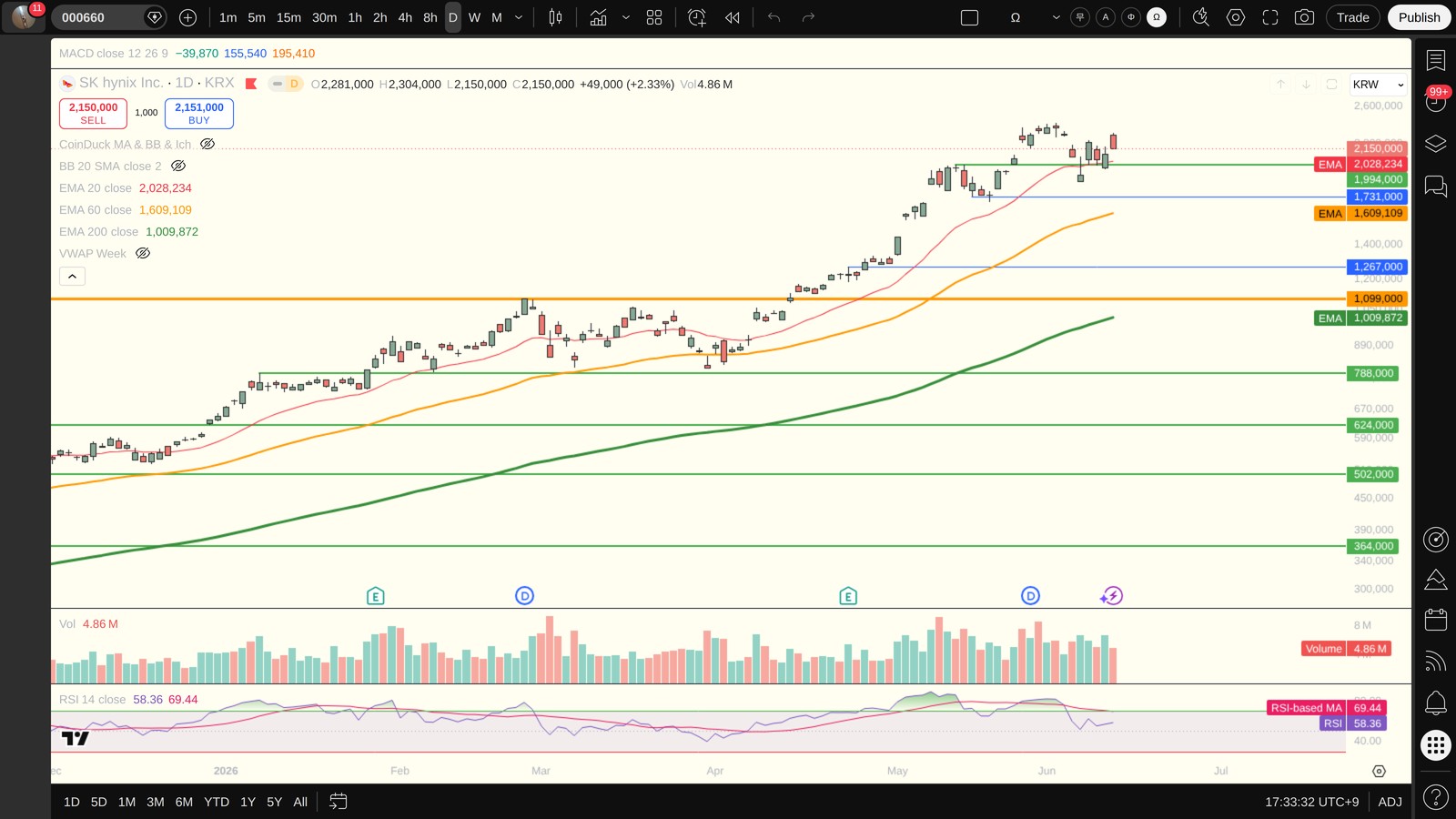Expand the timeframe interval dropdown chevron
This screenshot has width=1456, height=819.
coord(519,17)
